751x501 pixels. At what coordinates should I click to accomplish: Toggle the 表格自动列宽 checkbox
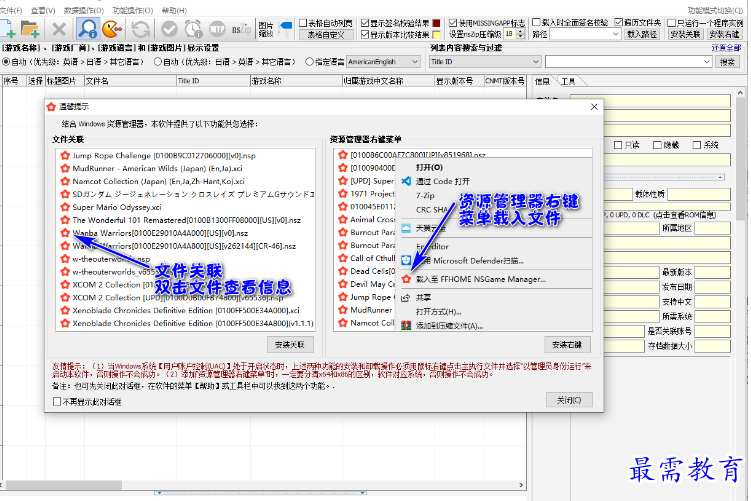[x=303, y=23]
